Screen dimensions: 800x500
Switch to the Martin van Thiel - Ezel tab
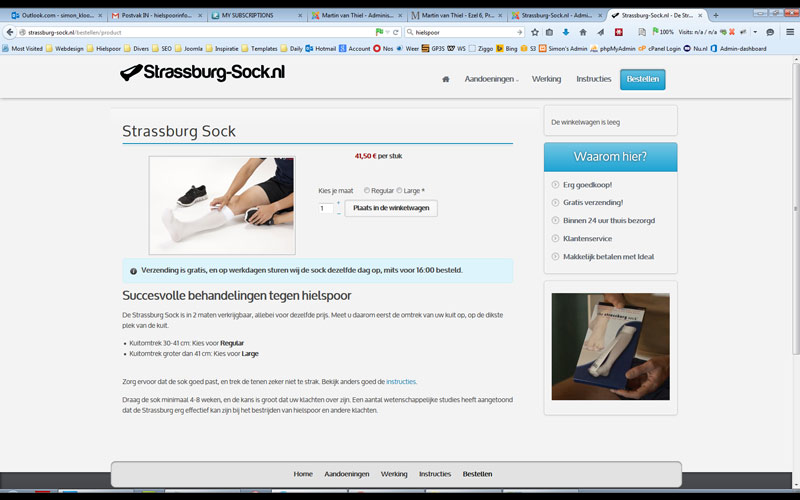457,15
